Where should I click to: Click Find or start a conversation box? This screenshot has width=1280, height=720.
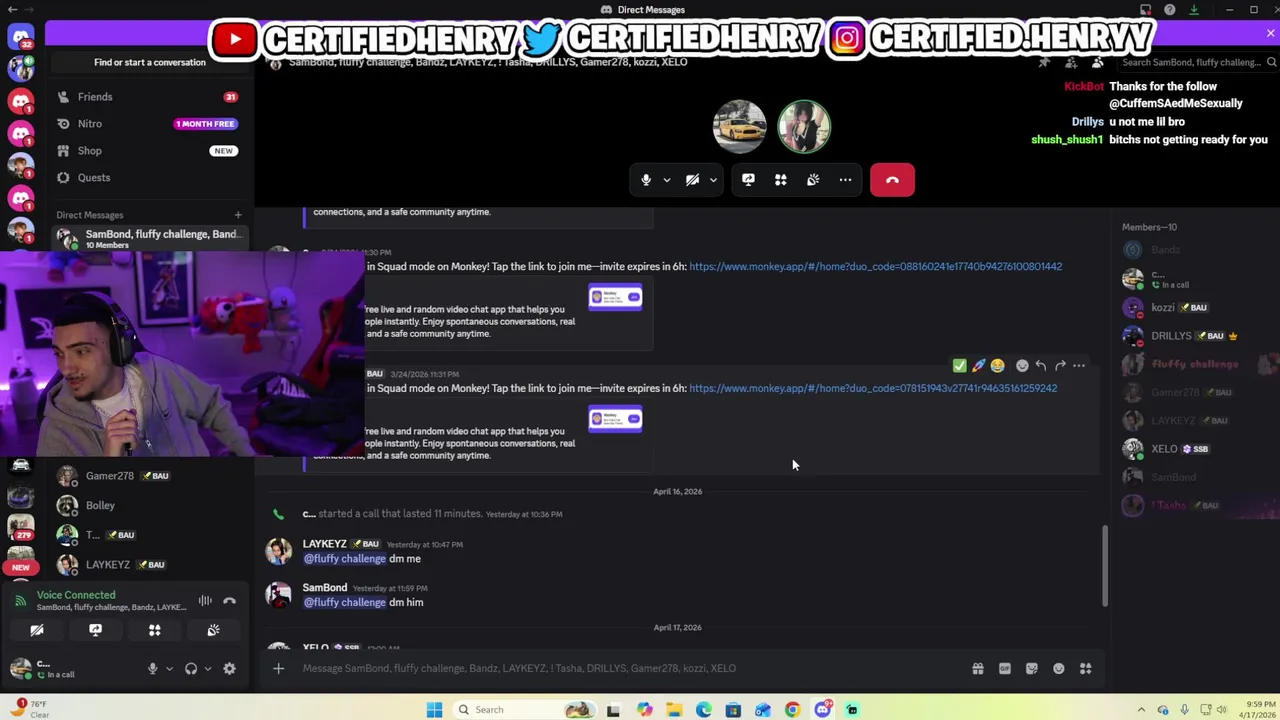point(150,62)
